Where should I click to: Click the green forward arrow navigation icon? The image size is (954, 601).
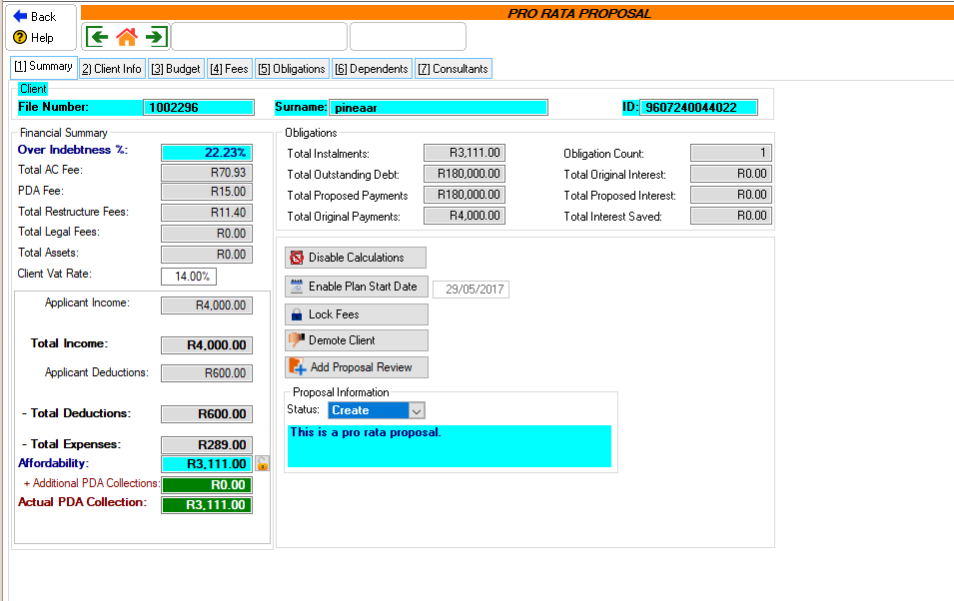point(156,35)
